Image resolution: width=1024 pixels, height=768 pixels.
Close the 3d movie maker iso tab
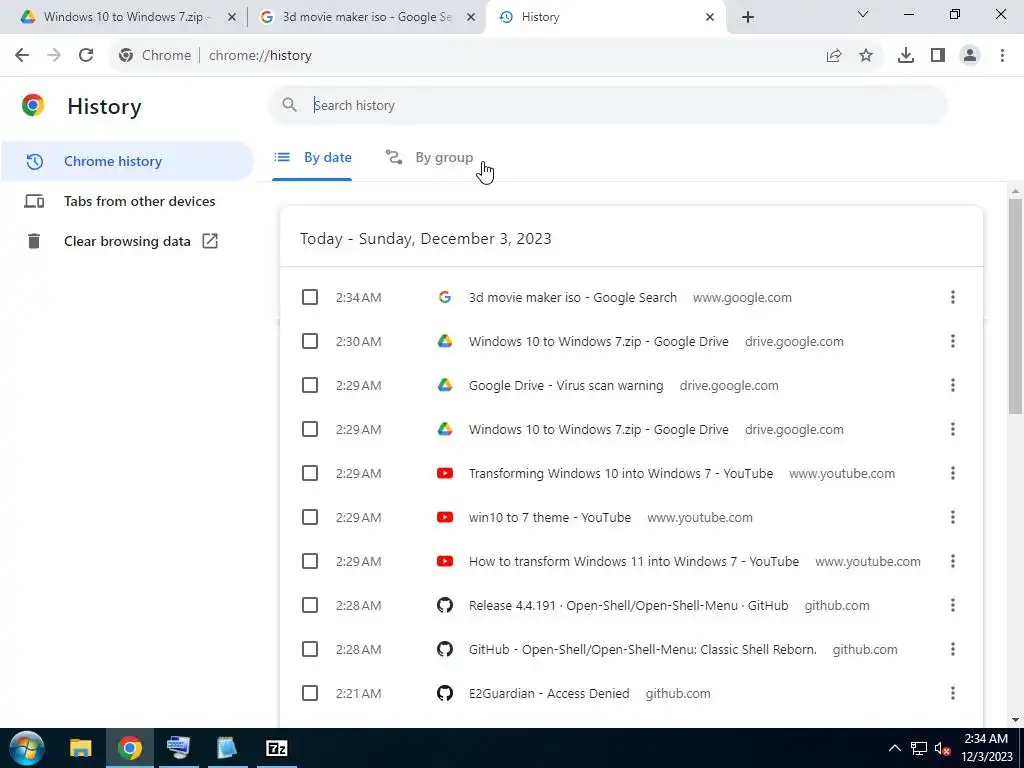(471, 17)
